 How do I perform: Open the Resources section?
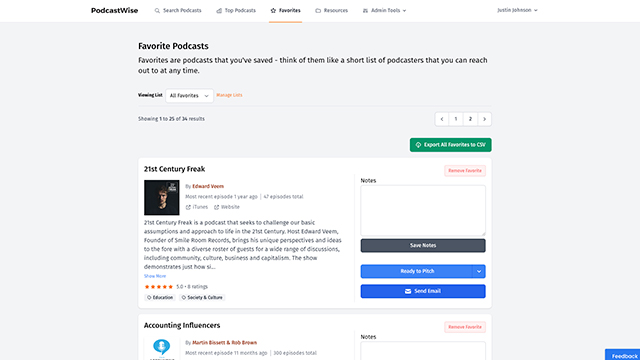pos(331,11)
